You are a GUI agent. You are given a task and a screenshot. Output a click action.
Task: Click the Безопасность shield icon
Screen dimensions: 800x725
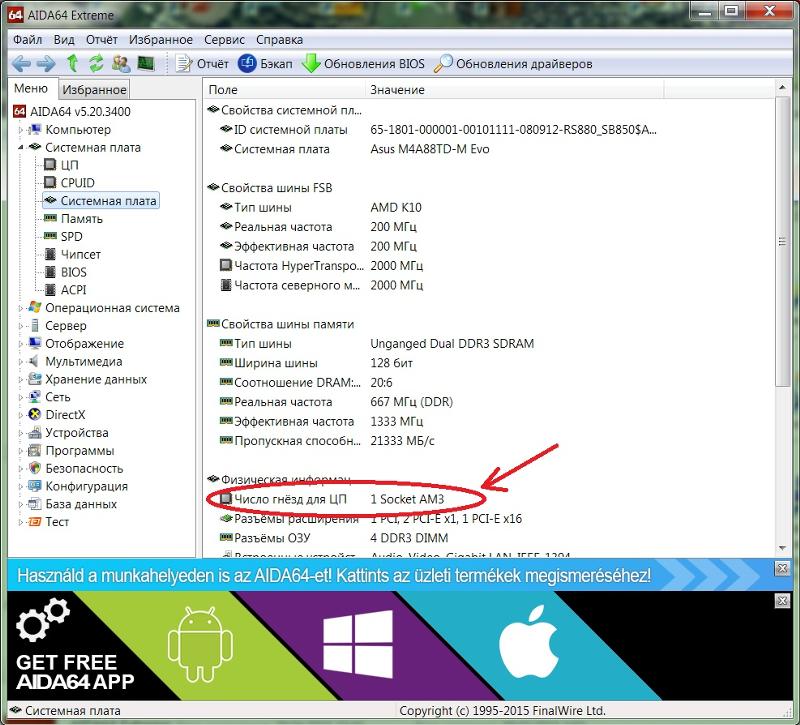pyautogui.click(x=35, y=468)
